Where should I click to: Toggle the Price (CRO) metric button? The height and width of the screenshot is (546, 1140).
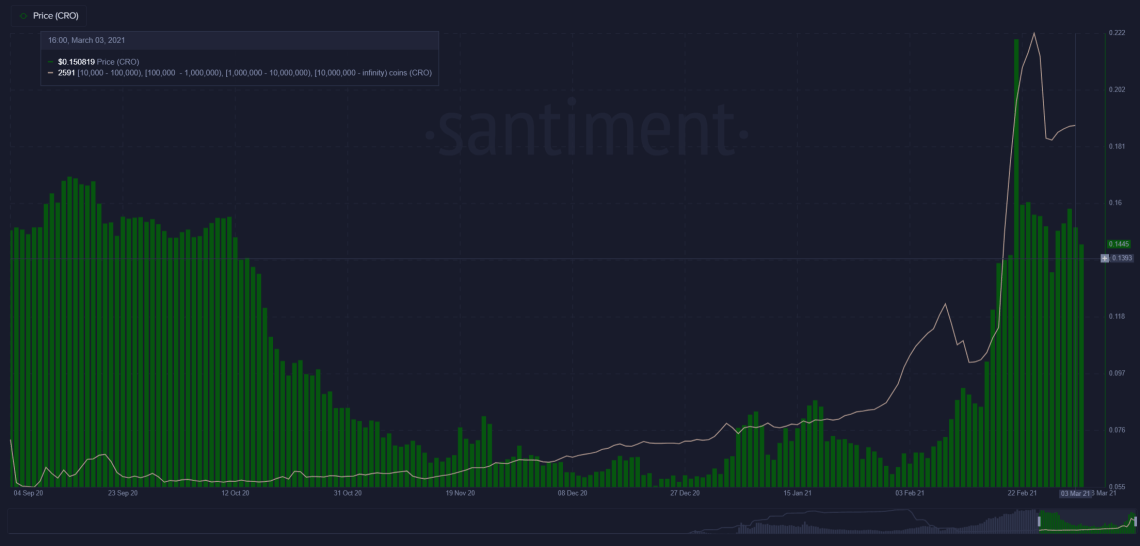[48, 16]
